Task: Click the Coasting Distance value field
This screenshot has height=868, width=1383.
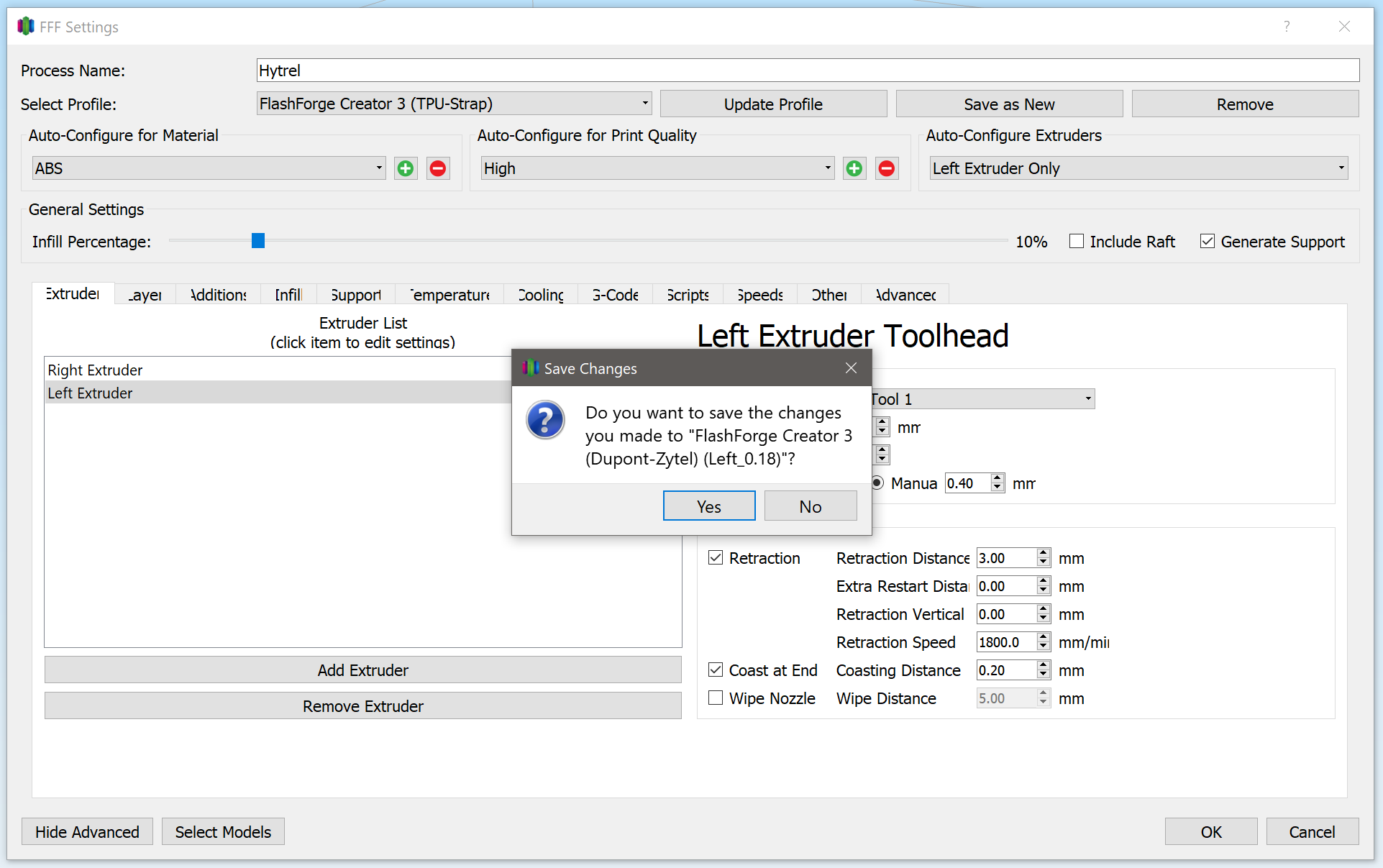Action: click(1007, 670)
